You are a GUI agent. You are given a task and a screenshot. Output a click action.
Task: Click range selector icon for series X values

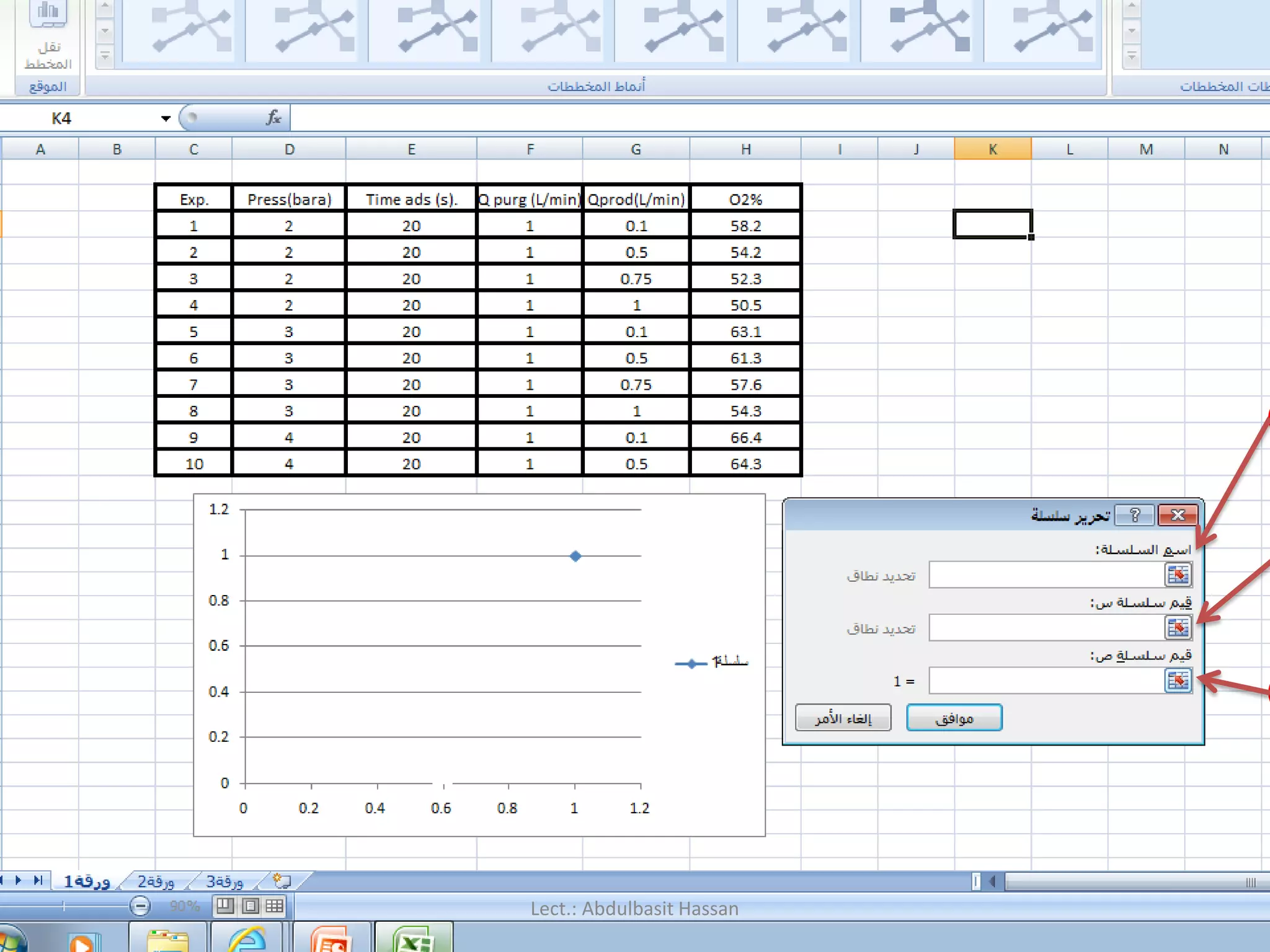click(1178, 628)
